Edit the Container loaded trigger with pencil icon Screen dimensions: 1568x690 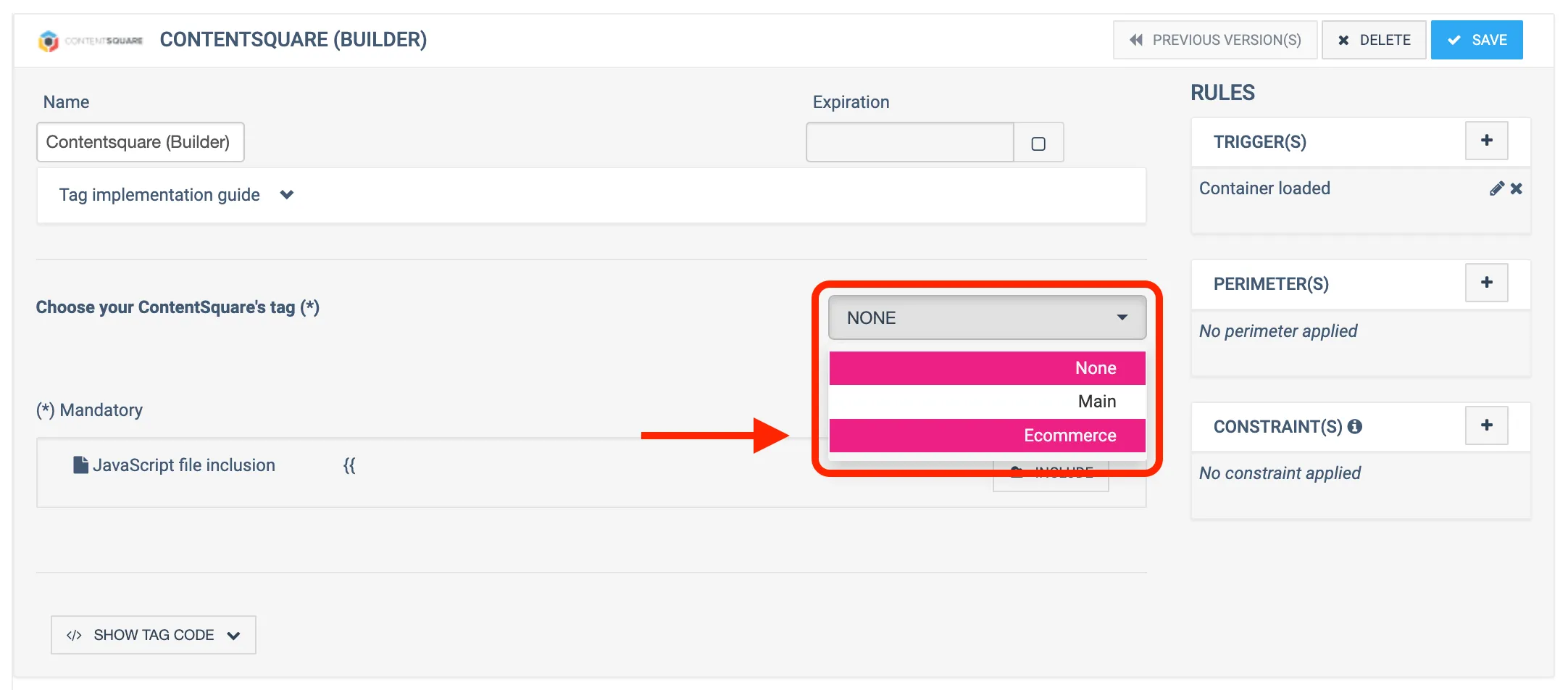click(1496, 188)
